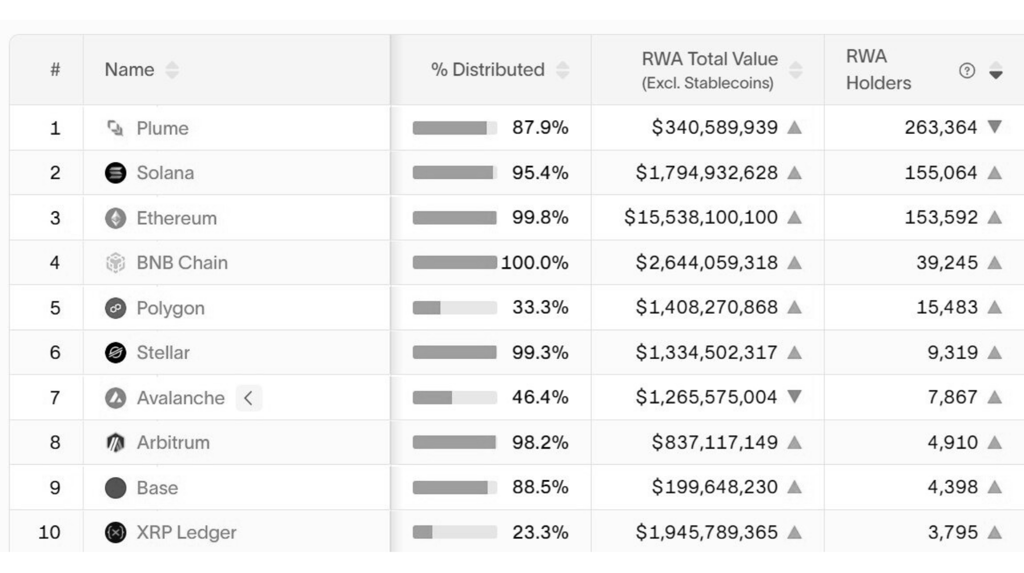Click the Base circle logo icon
Screen dimensions: 1024x573
[x=116, y=488]
